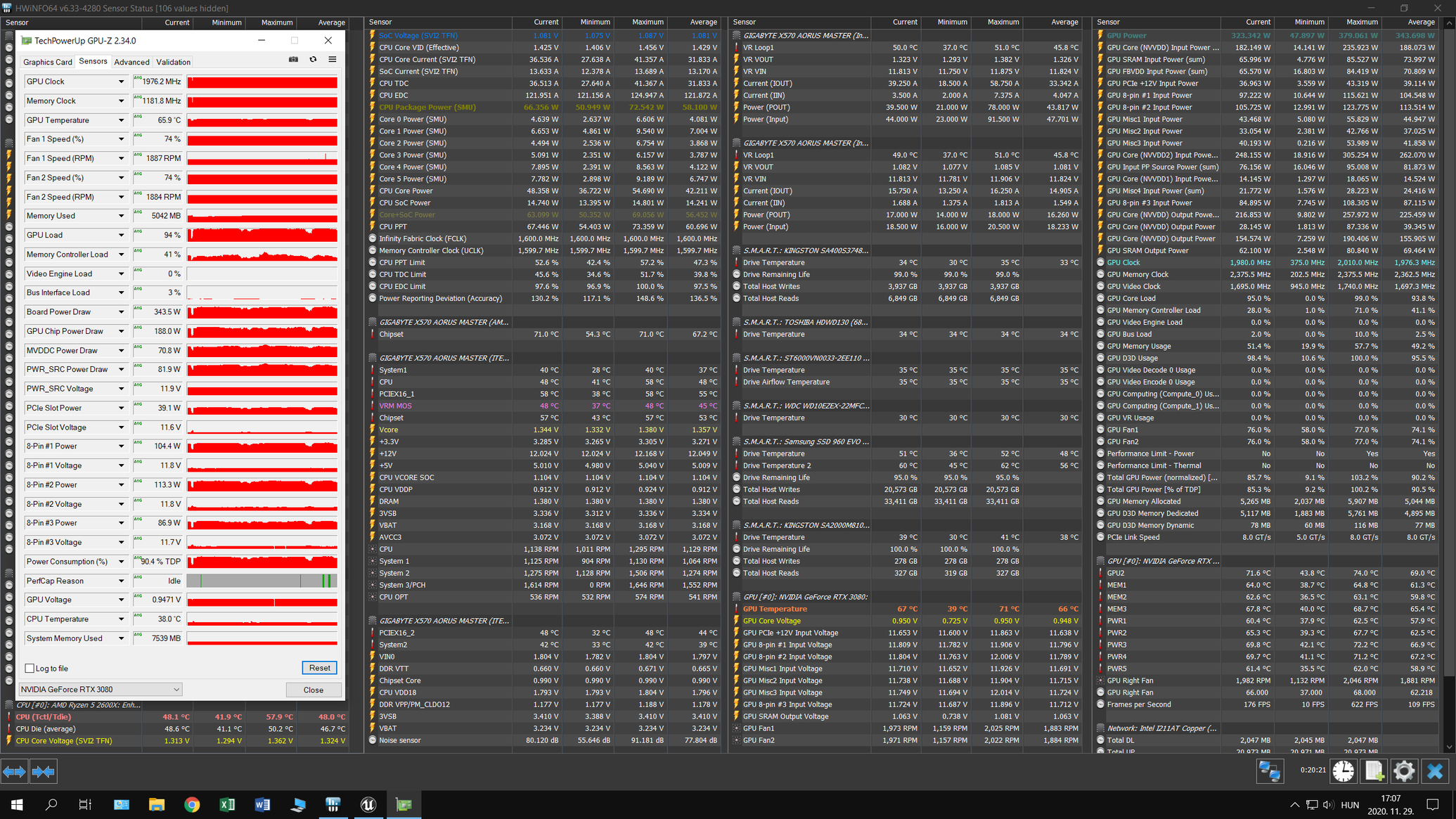The height and width of the screenshot is (819, 1456).
Task: Click HUN language indicator
Action: (1350, 804)
